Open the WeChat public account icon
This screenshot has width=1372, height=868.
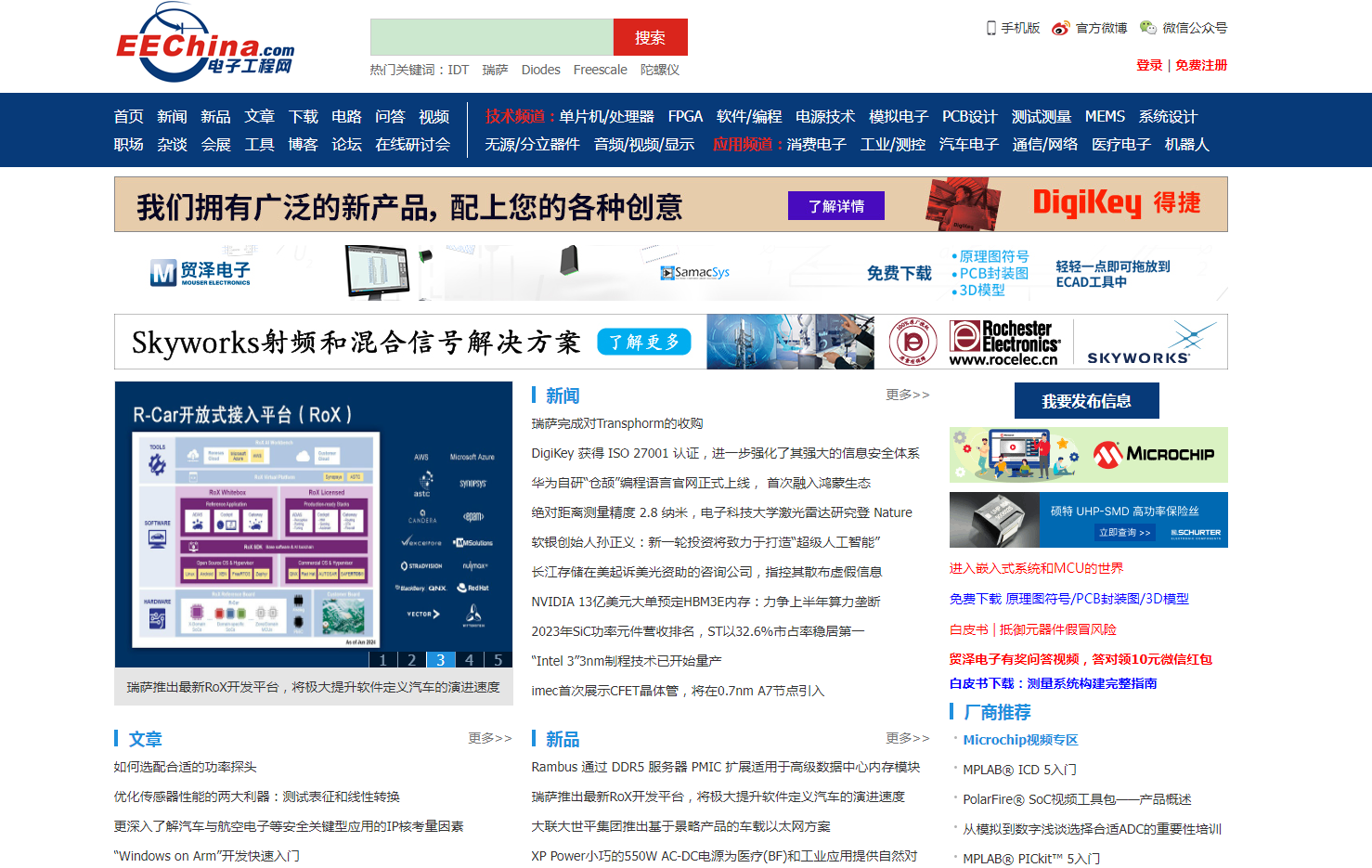pyautogui.click(x=1148, y=28)
